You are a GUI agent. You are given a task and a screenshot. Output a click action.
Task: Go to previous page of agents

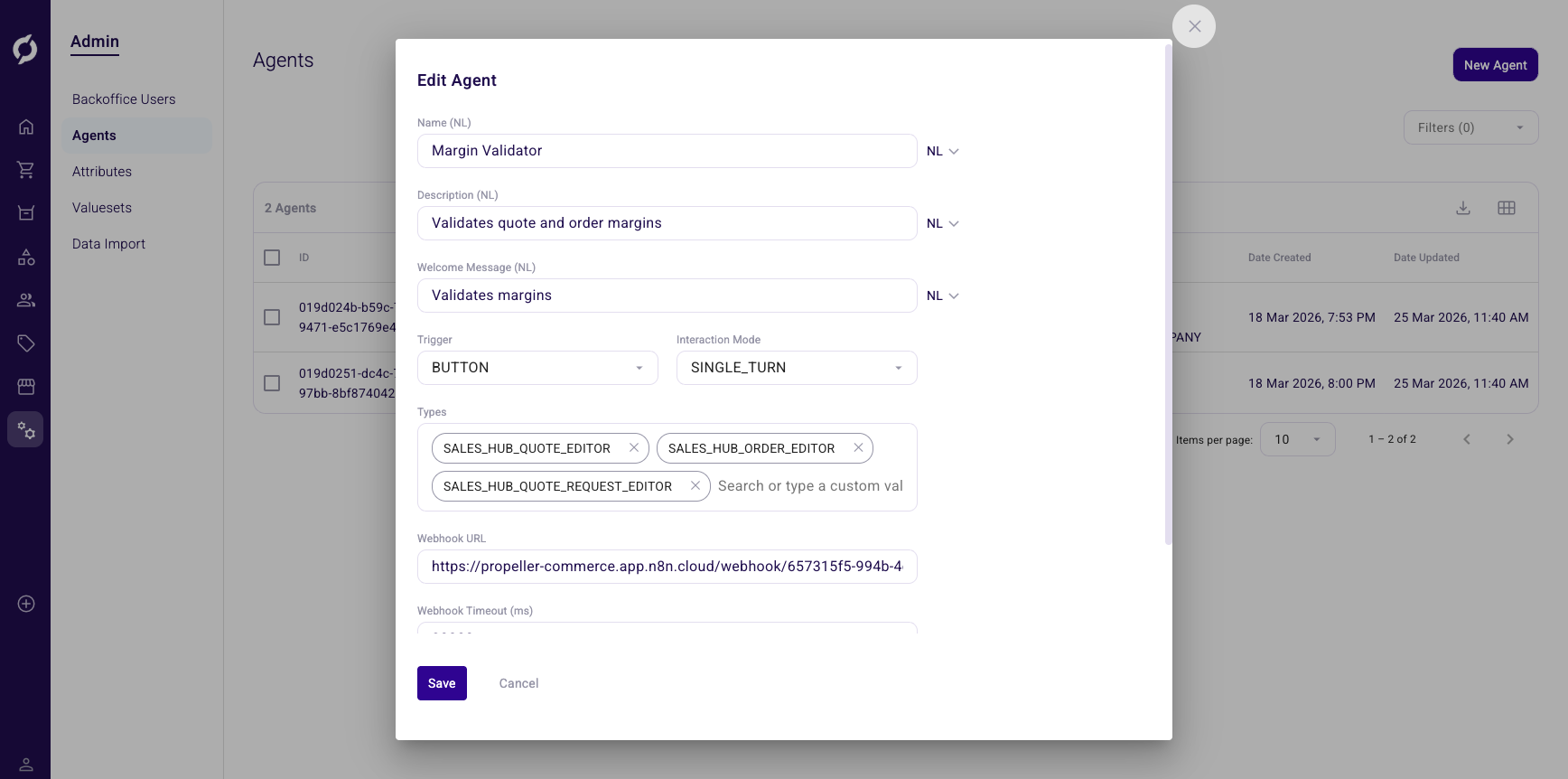[x=1467, y=439]
